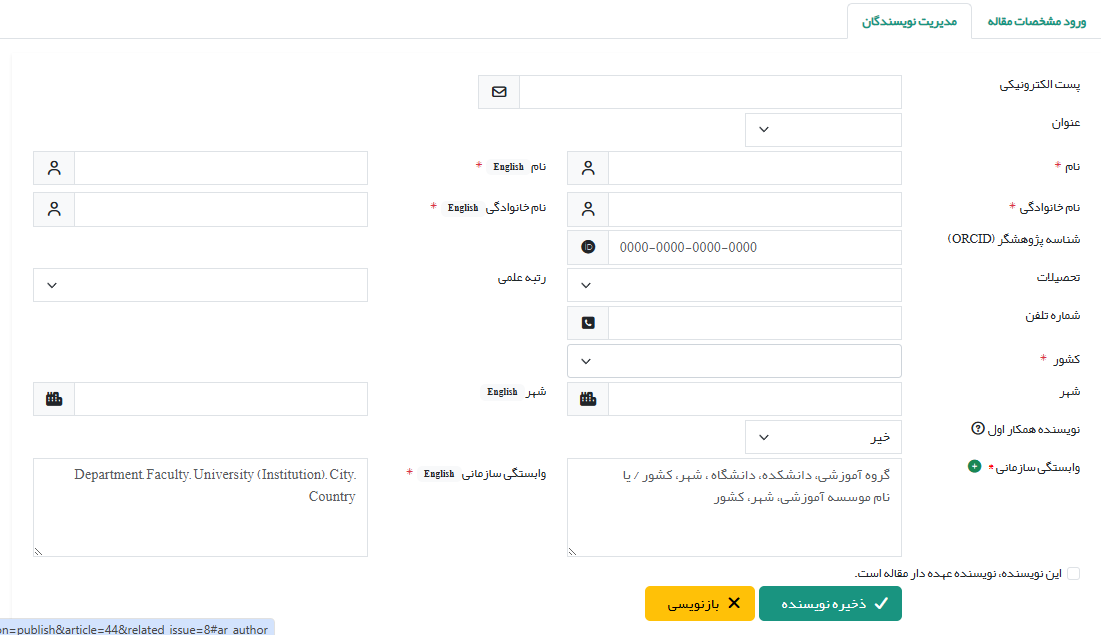Screen dimensions: 1101x635
Task: Click the person icon in the English first name field
Action: (x=54, y=168)
